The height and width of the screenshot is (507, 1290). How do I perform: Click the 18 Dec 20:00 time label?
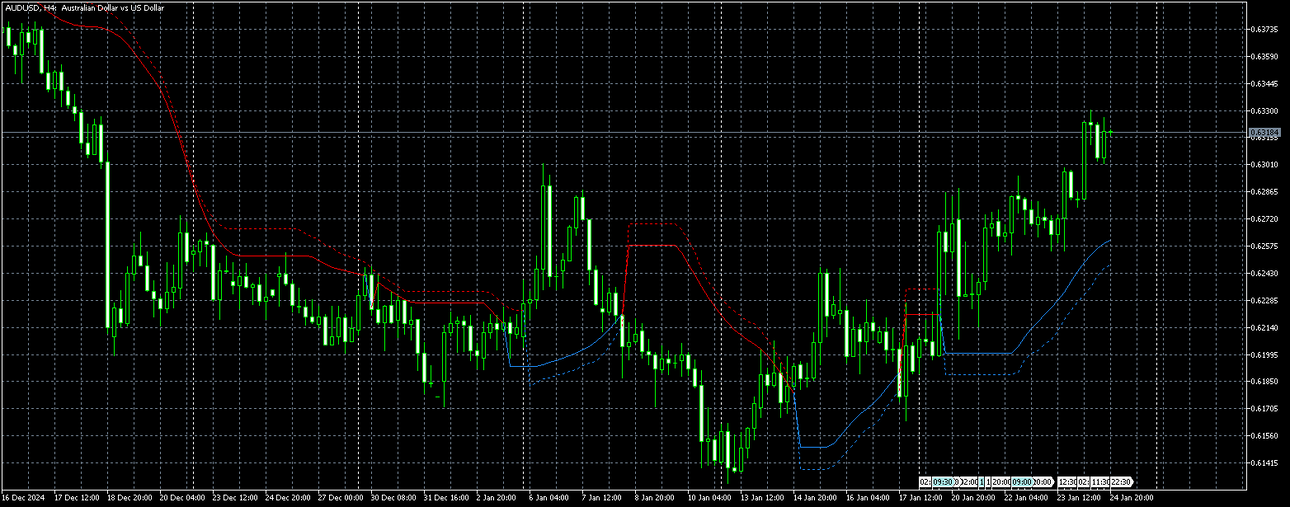pos(128,497)
